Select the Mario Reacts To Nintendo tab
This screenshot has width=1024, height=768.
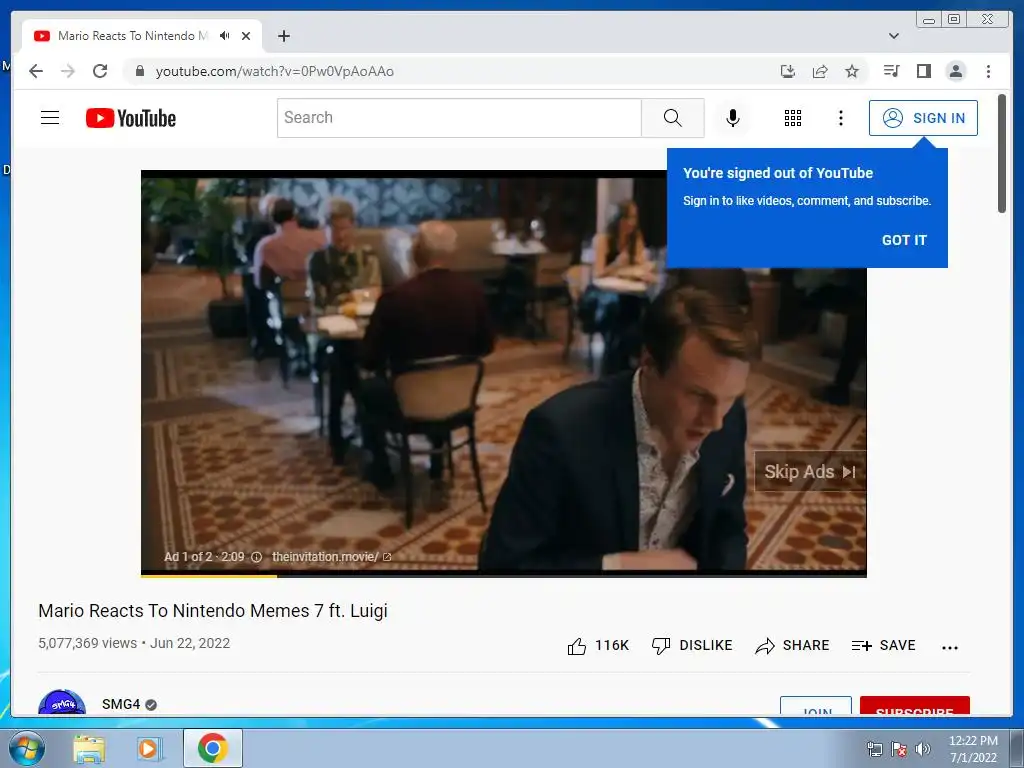[x=142, y=36]
